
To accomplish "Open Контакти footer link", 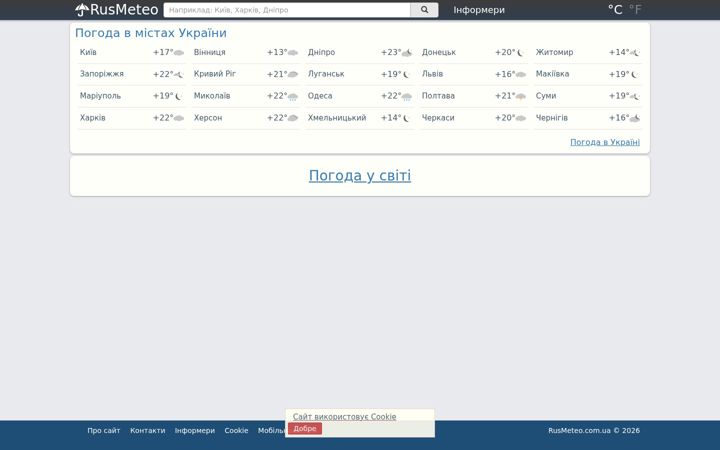I will pyautogui.click(x=147, y=431).
